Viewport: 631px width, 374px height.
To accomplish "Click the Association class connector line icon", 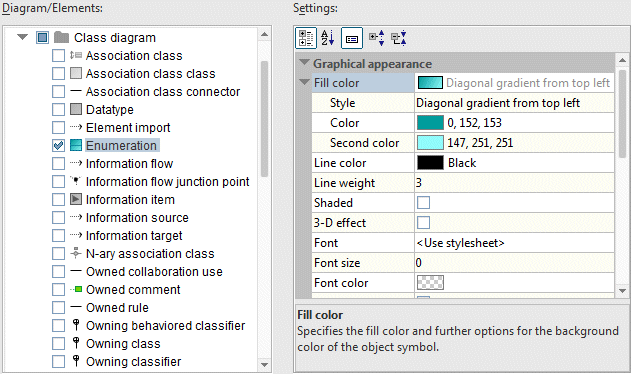I will click(76, 91).
